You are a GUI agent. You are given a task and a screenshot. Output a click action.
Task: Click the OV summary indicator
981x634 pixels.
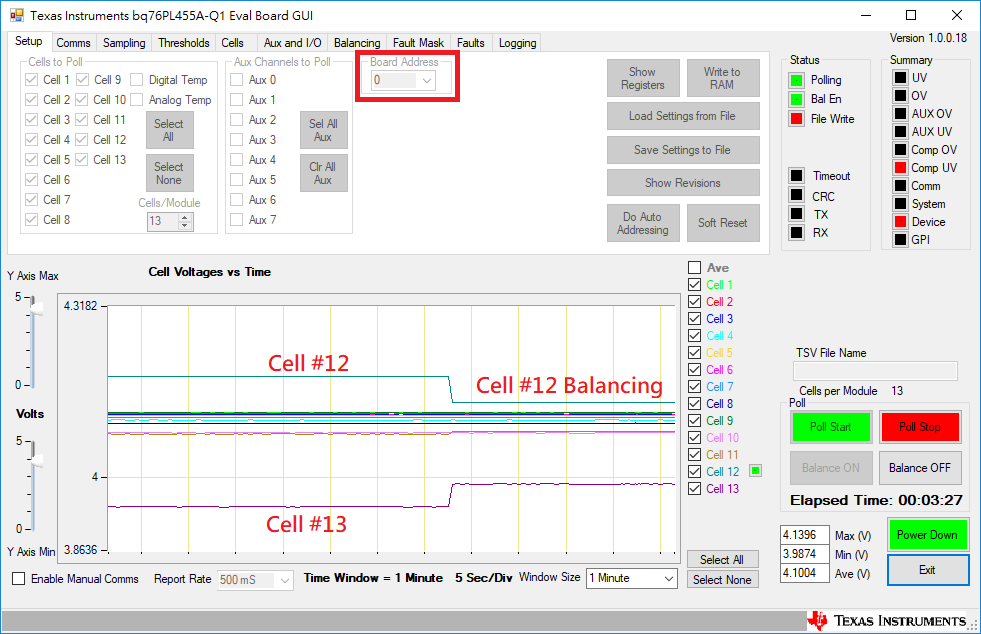tap(900, 95)
